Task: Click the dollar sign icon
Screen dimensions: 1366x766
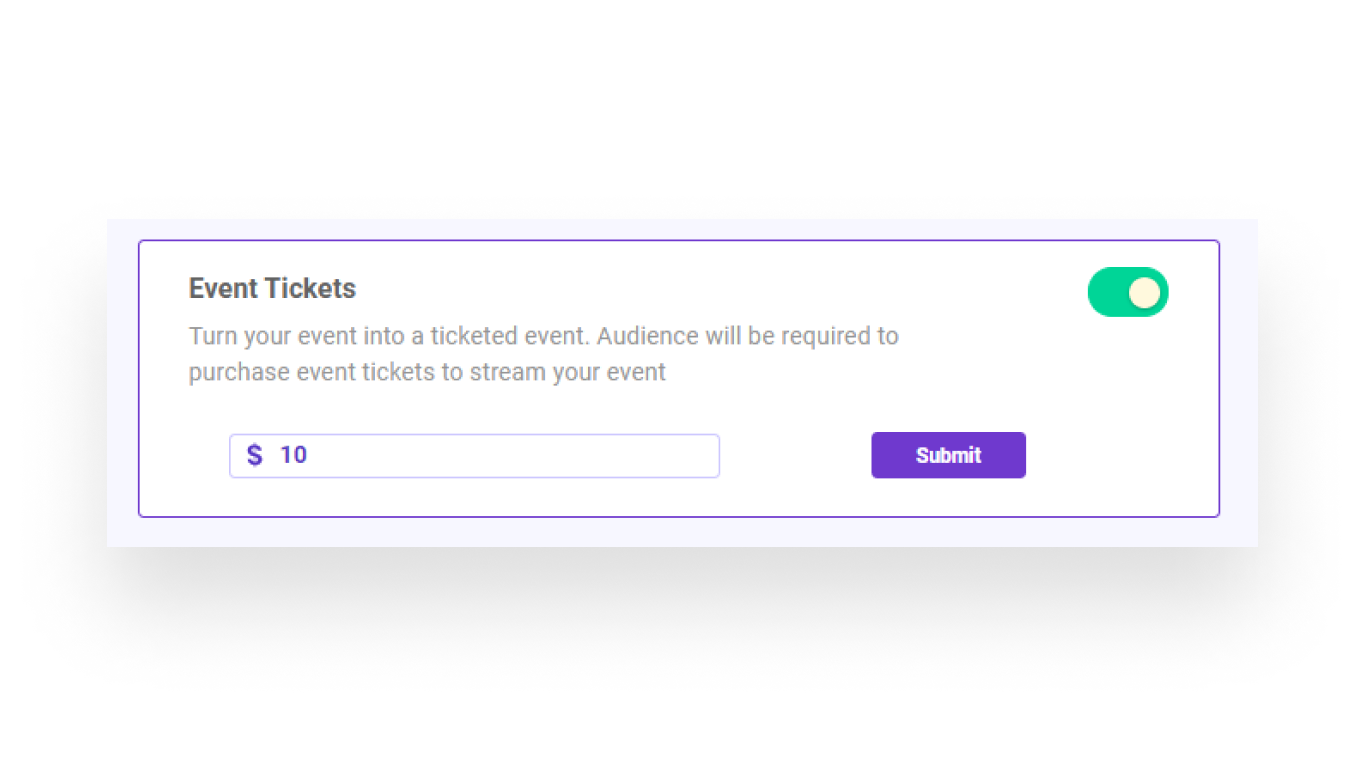Action: point(254,456)
